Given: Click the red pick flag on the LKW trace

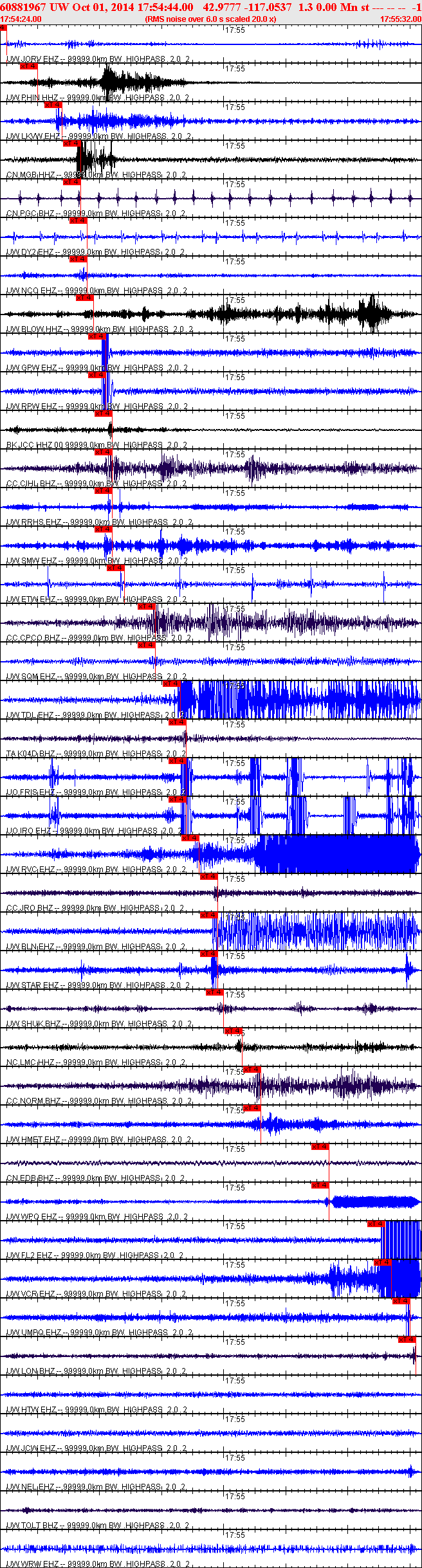Looking at the screenshot, I should [x=53, y=105].
